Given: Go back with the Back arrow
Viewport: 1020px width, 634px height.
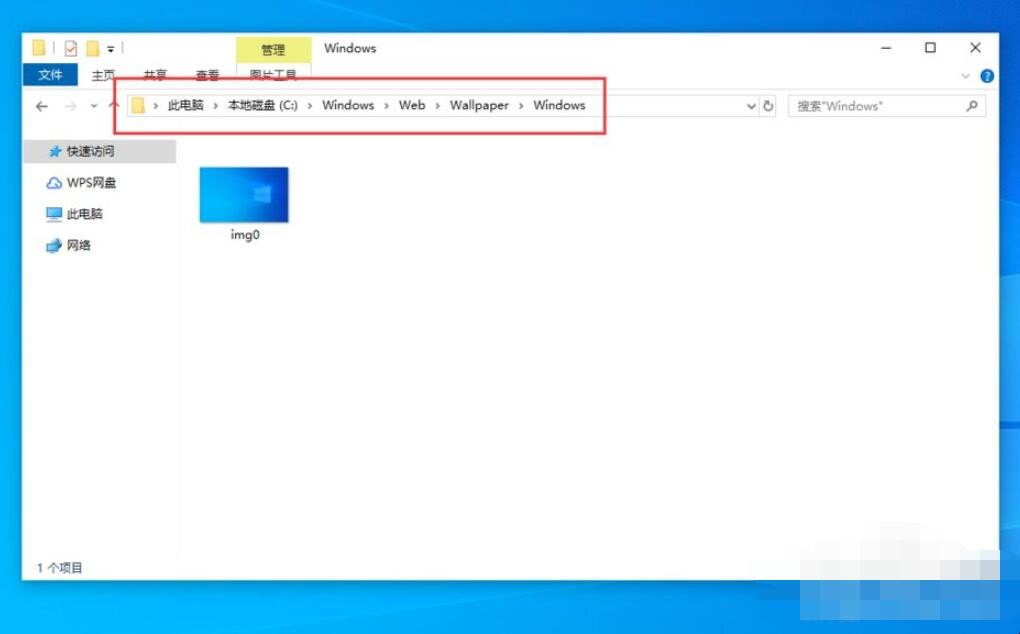Looking at the screenshot, I should (x=42, y=106).
